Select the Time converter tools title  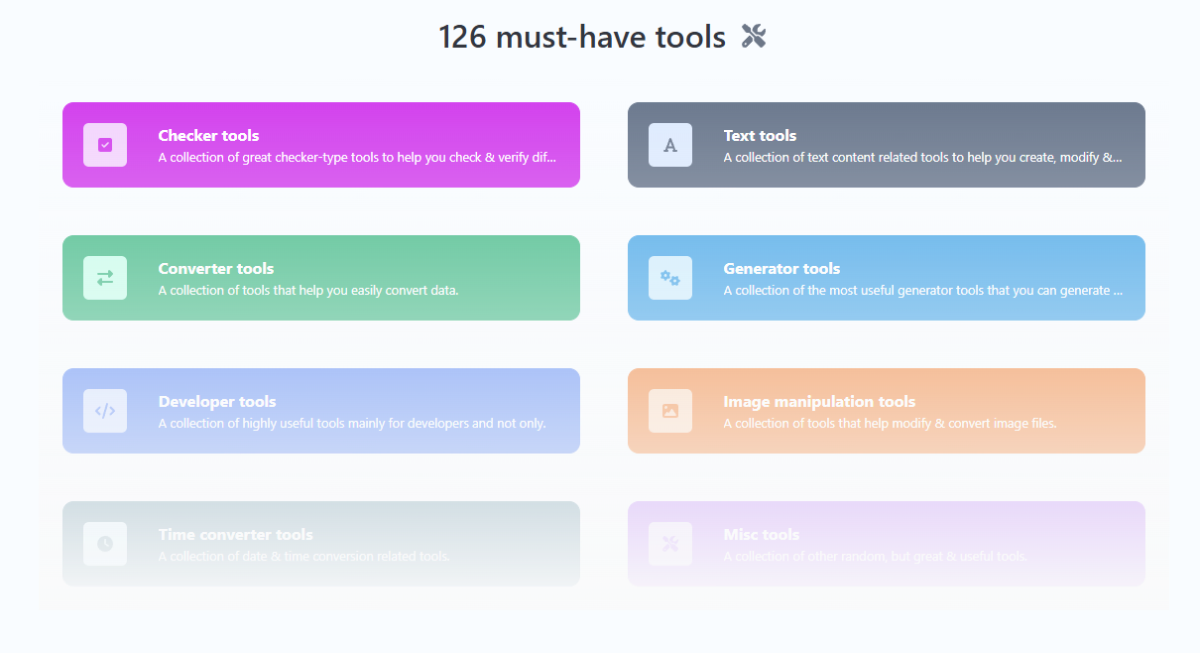pyautogui.click(x=235, y=535)
